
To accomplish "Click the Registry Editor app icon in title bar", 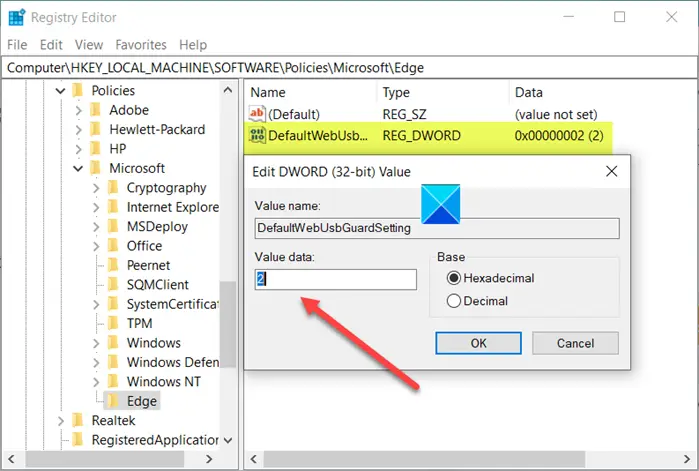I will (16, 17).
